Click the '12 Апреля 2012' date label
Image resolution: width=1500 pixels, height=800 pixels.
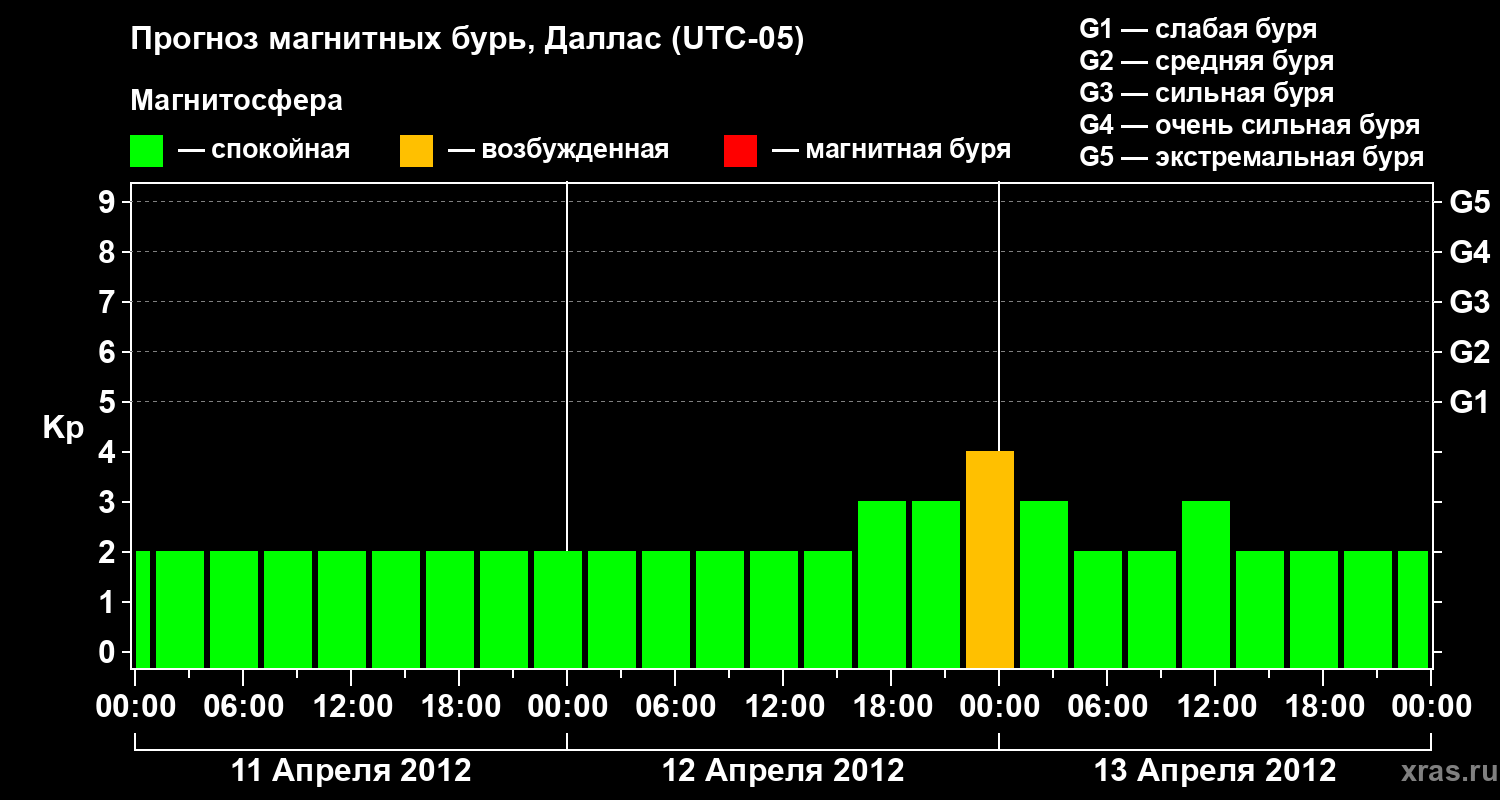[783, 771]
